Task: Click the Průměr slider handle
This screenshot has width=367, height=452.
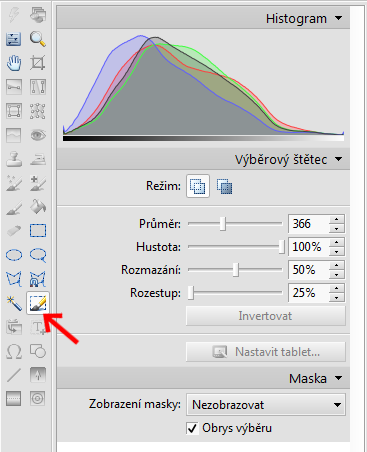Action: coord(223,224)
